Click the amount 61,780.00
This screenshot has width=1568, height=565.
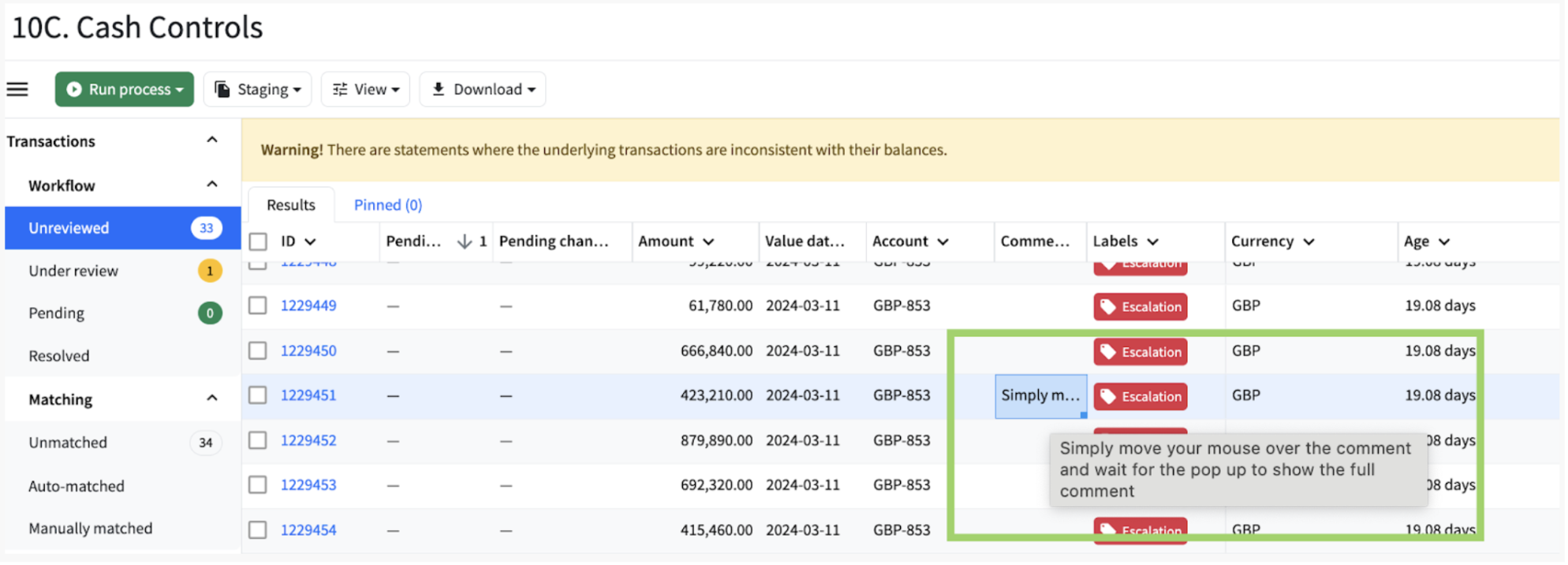(x=720, y=305)
